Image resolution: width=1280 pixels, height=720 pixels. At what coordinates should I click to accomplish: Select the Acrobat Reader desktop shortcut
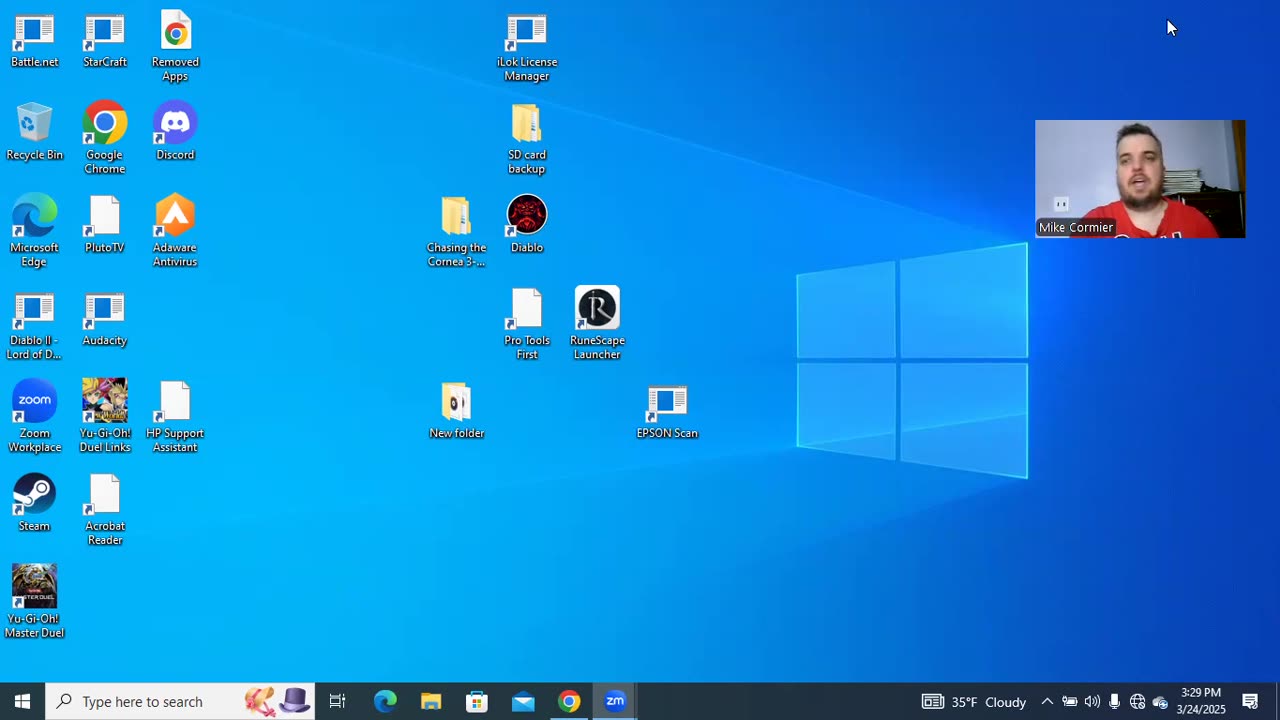pyautogui.click(x=105, y=510)
